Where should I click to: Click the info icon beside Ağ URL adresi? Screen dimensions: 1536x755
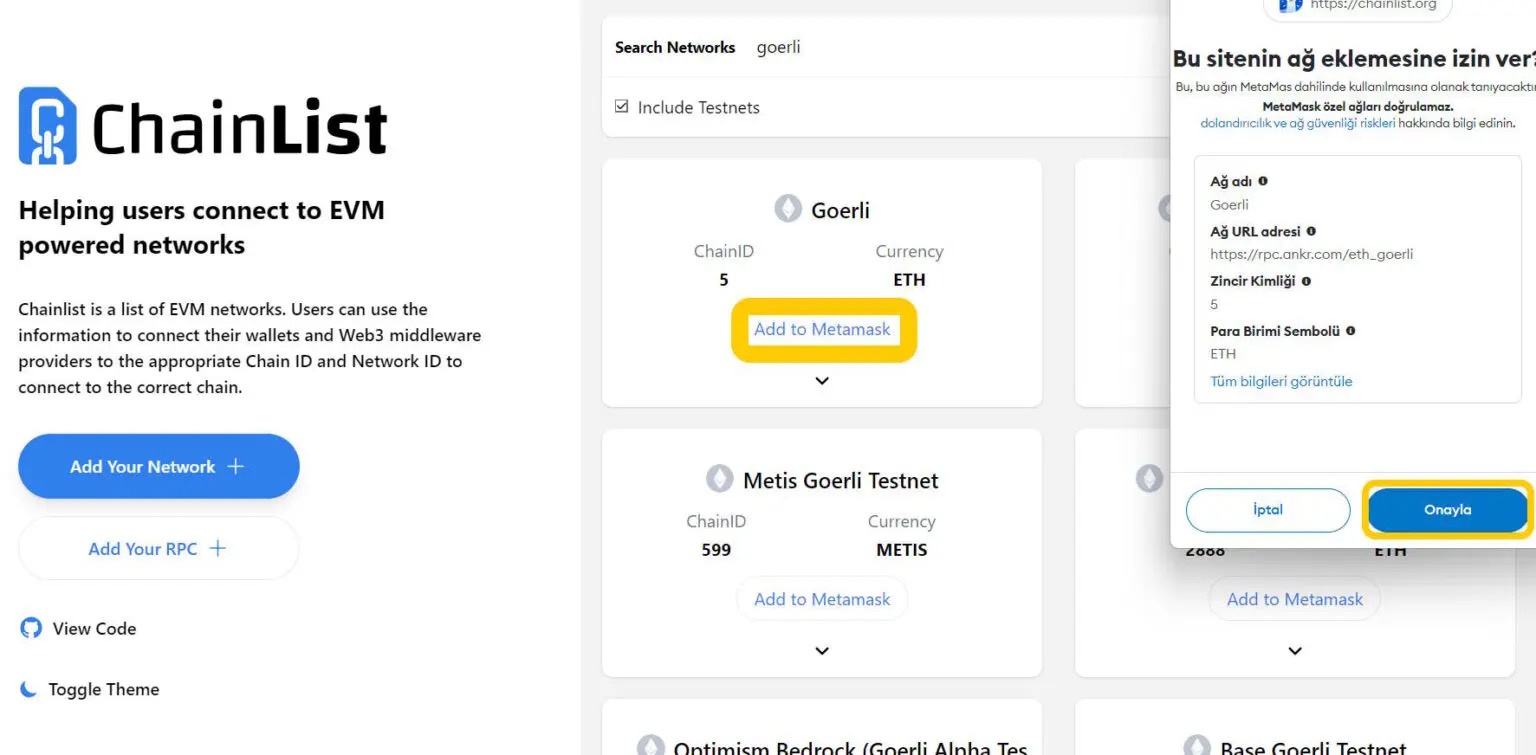click(1311, 231)
